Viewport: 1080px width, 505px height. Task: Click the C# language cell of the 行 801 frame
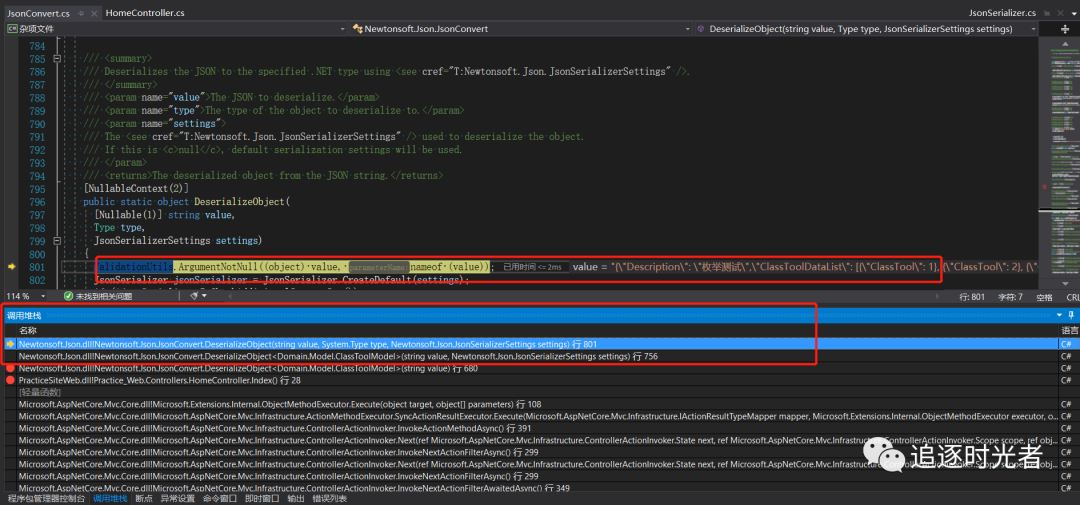point(1070,344)
